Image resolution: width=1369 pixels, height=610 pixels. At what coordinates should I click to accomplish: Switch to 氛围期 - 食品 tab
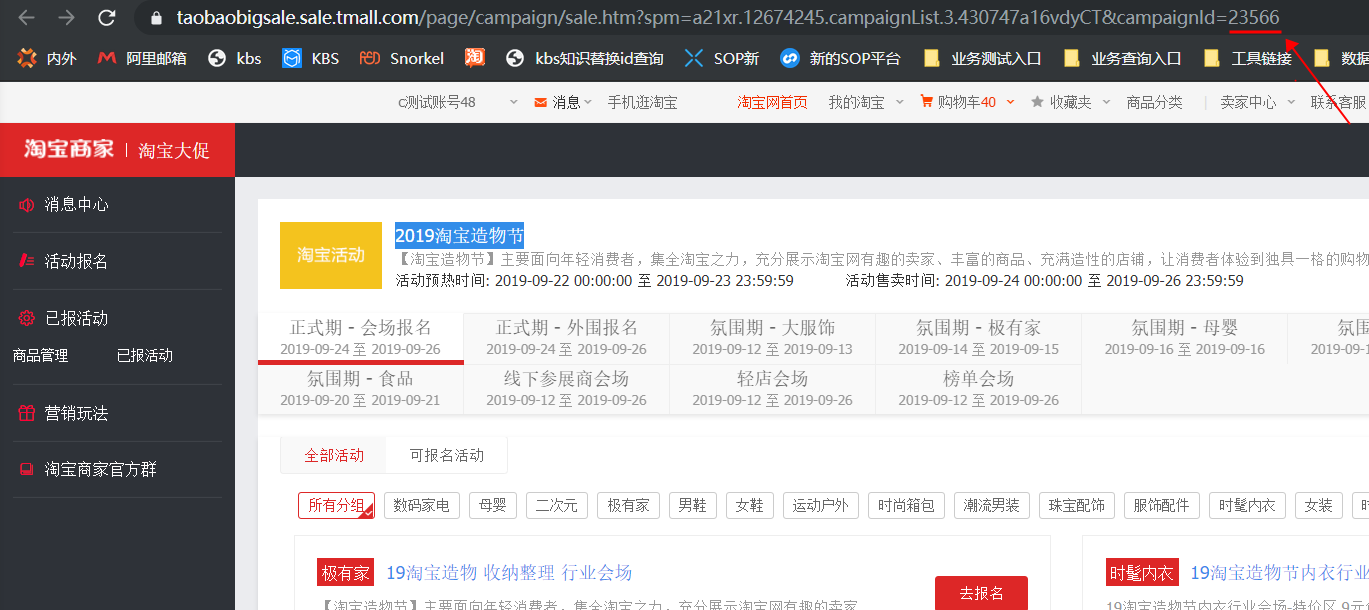361,389
